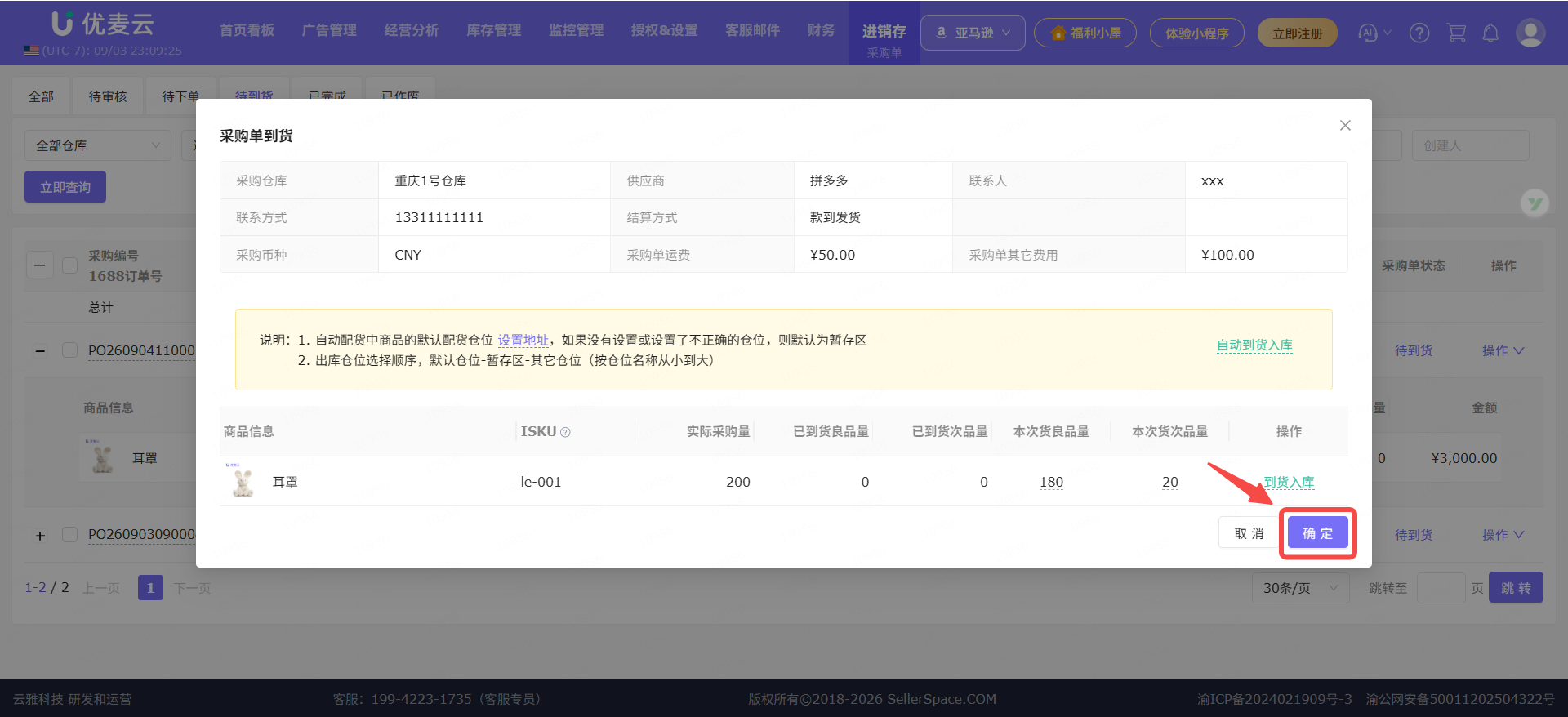Open the 监控管理 menu
The image size is (1568, 717).
tap(577, 30)
